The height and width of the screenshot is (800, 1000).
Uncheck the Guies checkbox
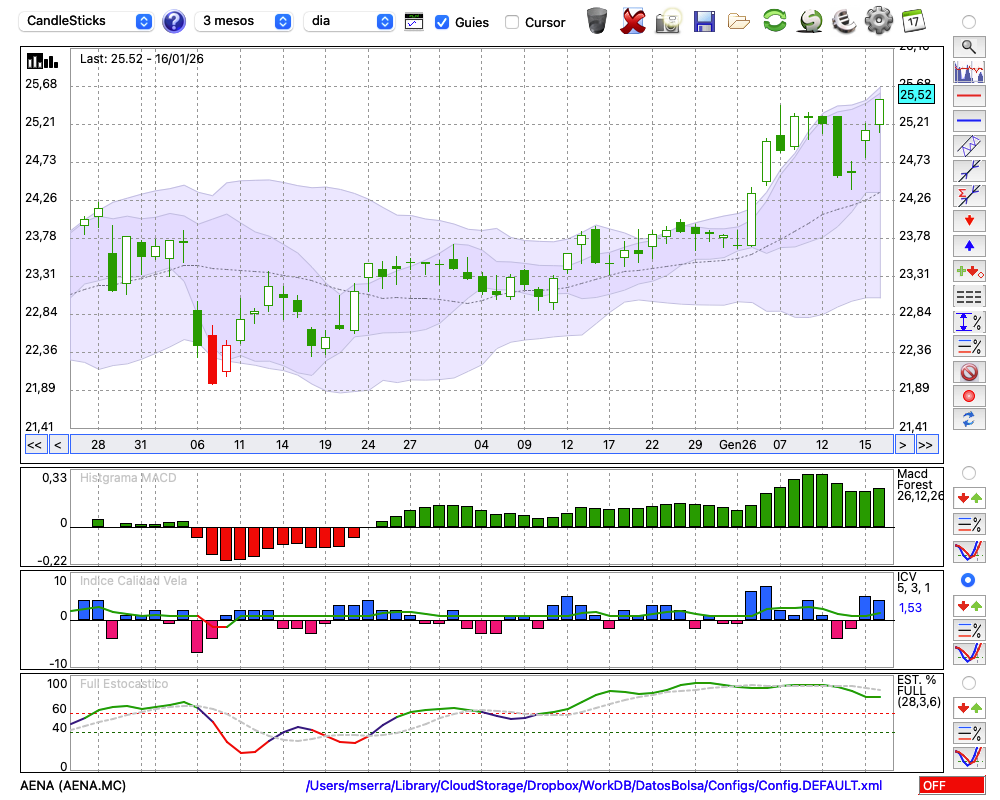click(x=442, y=22)
